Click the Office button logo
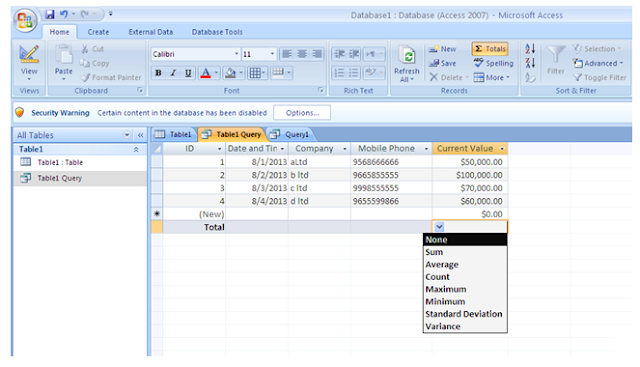The height and width of the screenshot is (367, 640). (x=25, y=20)
